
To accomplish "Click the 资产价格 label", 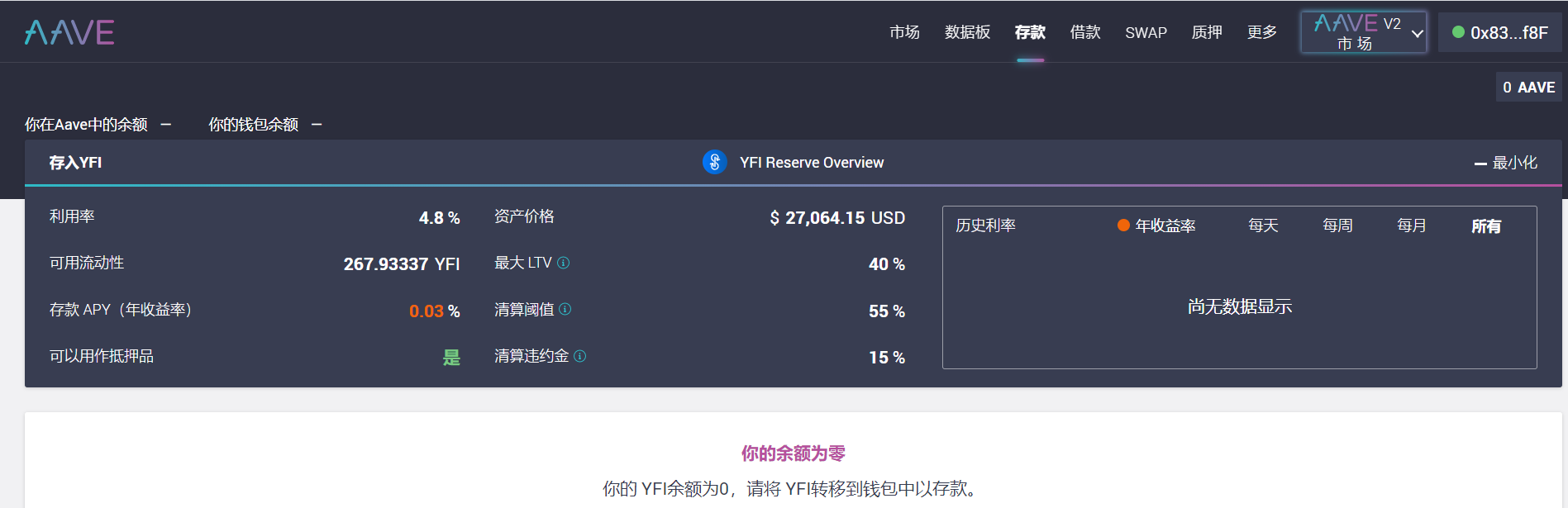I will point(524,216).
